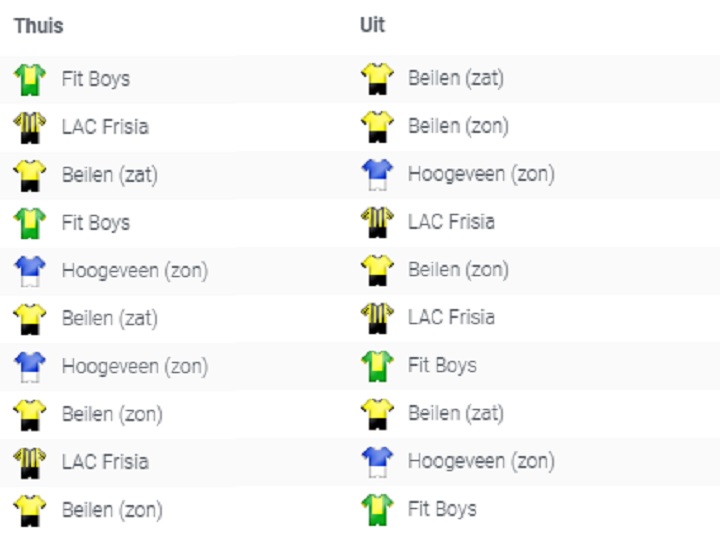
Task: Select the Thuis column header
Action: click(x=39, y=26)
